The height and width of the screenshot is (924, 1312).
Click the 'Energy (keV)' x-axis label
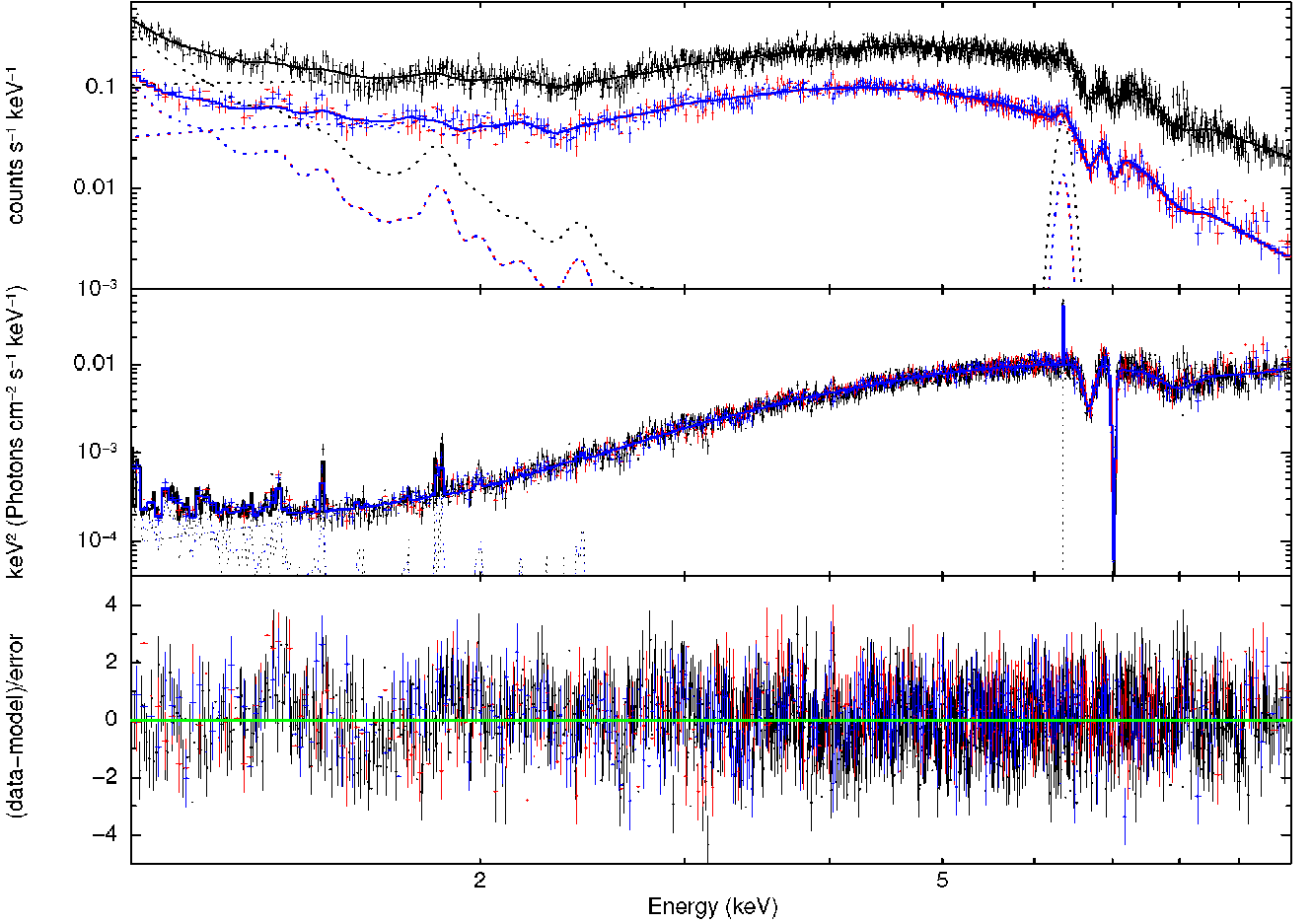pos(712,906)
